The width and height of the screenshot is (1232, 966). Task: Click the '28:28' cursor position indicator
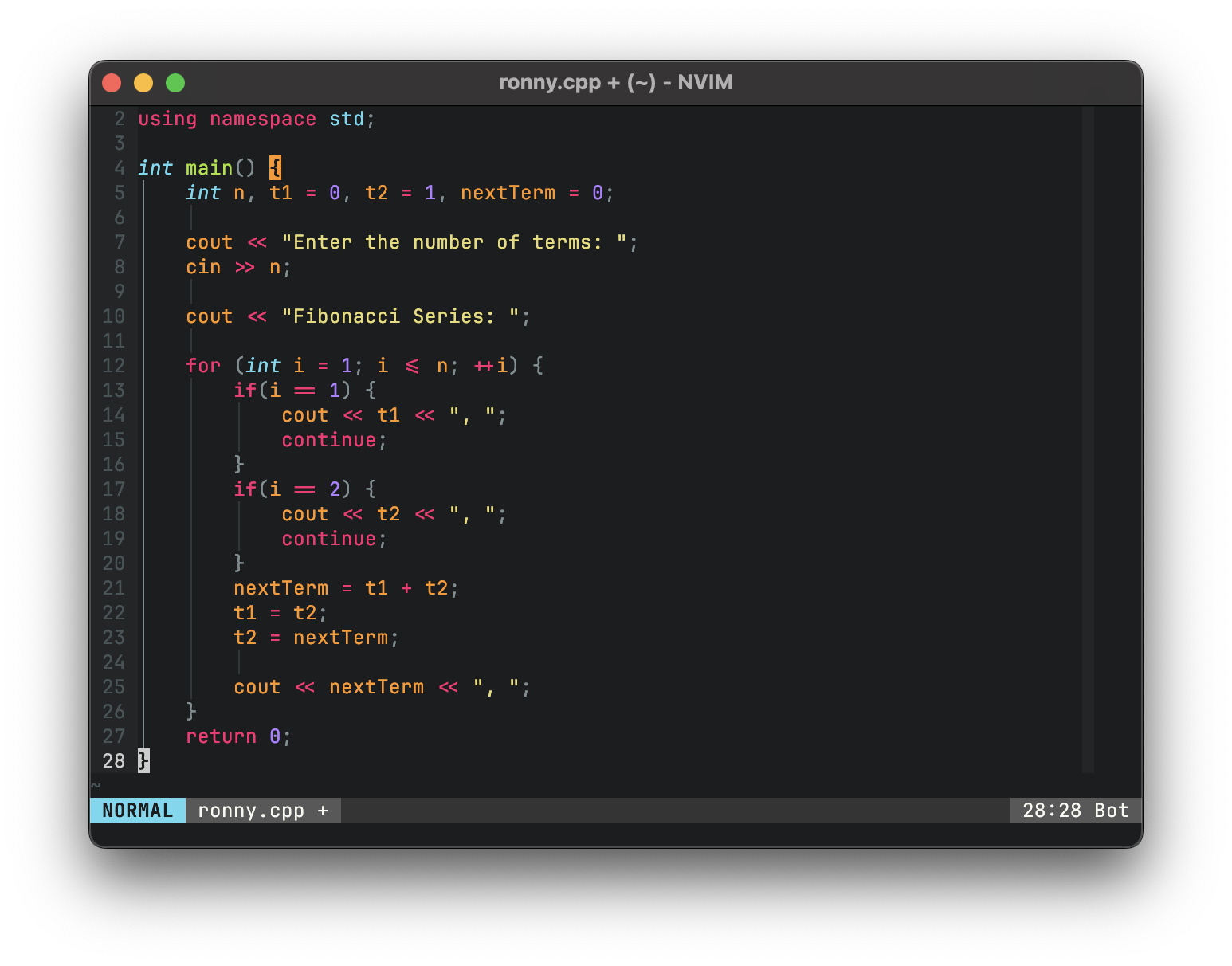(x=1052, y=811)
